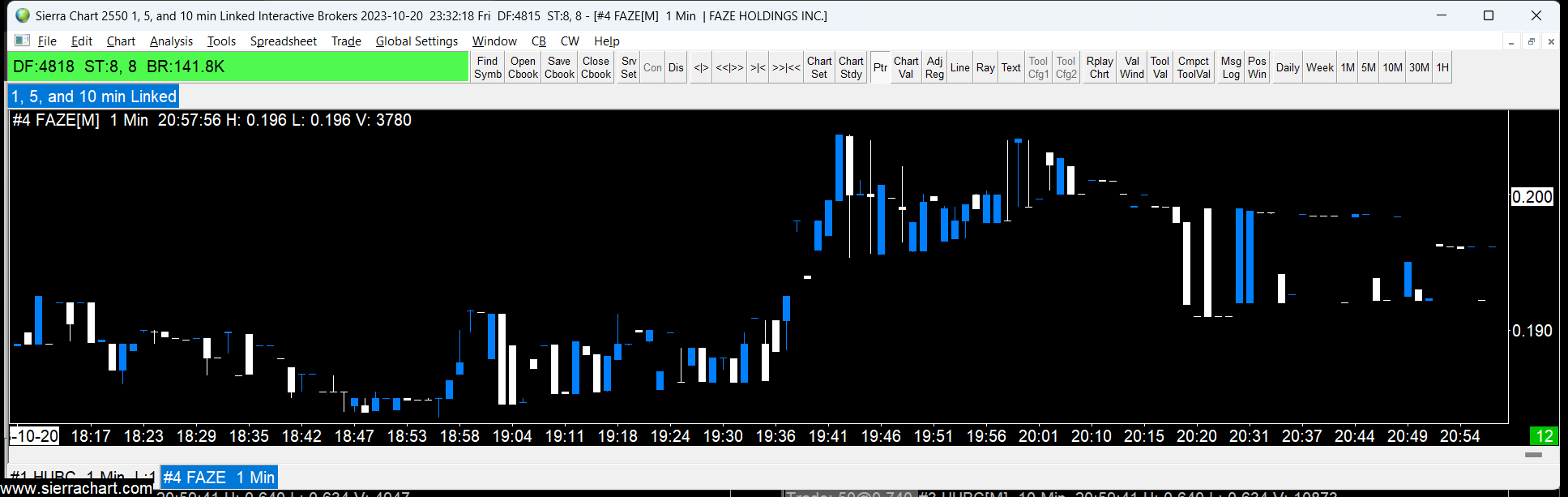This screenshot has height=497, width=1568.
Task: Switch chart to 10M timeframe
Action: (1392, 67)
